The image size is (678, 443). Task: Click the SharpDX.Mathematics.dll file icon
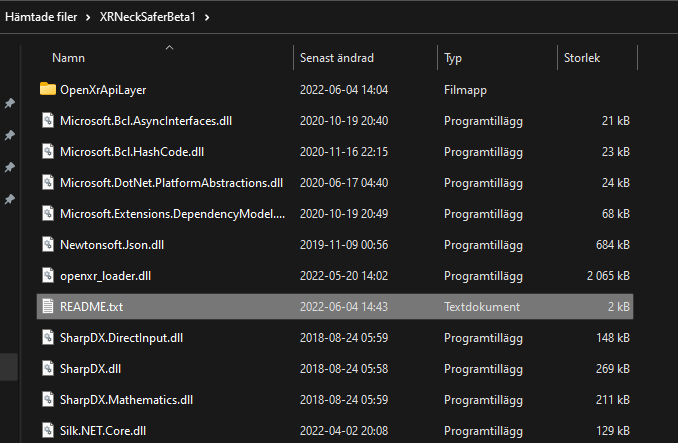pyautogui.click(x=48, y=399)
